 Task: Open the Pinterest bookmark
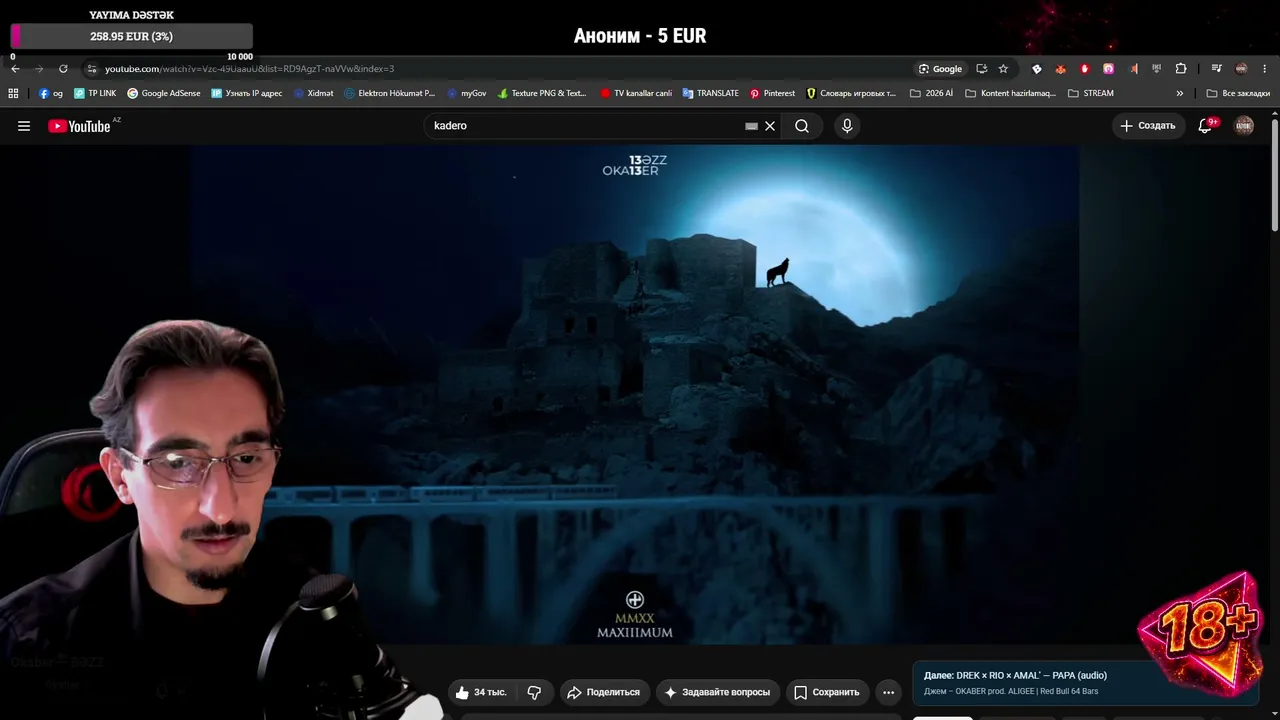pos(772,93)
